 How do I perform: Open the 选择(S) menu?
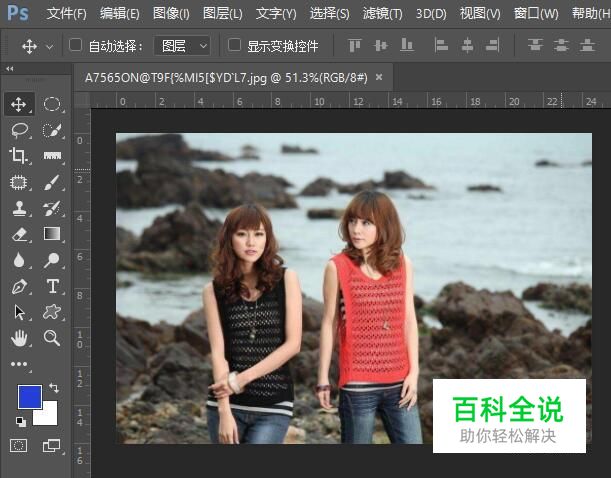pos(329,14)
